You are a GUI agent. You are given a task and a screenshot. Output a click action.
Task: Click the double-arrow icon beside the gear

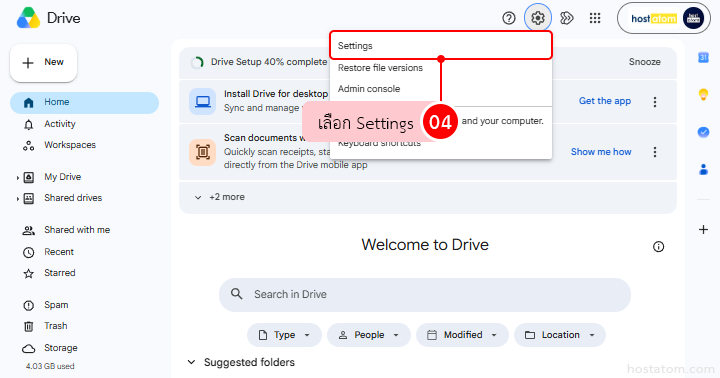567,18
